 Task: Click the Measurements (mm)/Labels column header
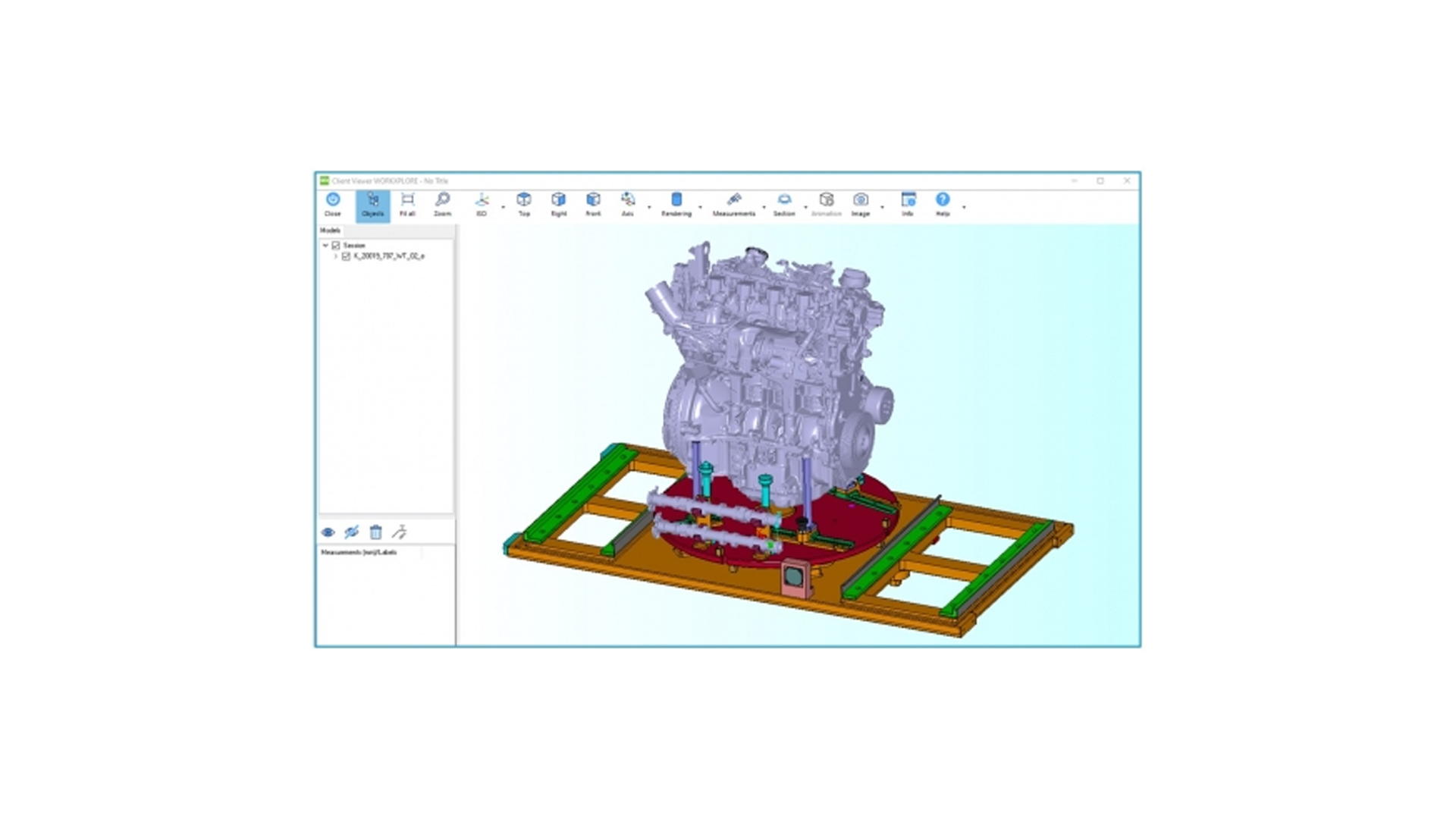tap(359, 552)
